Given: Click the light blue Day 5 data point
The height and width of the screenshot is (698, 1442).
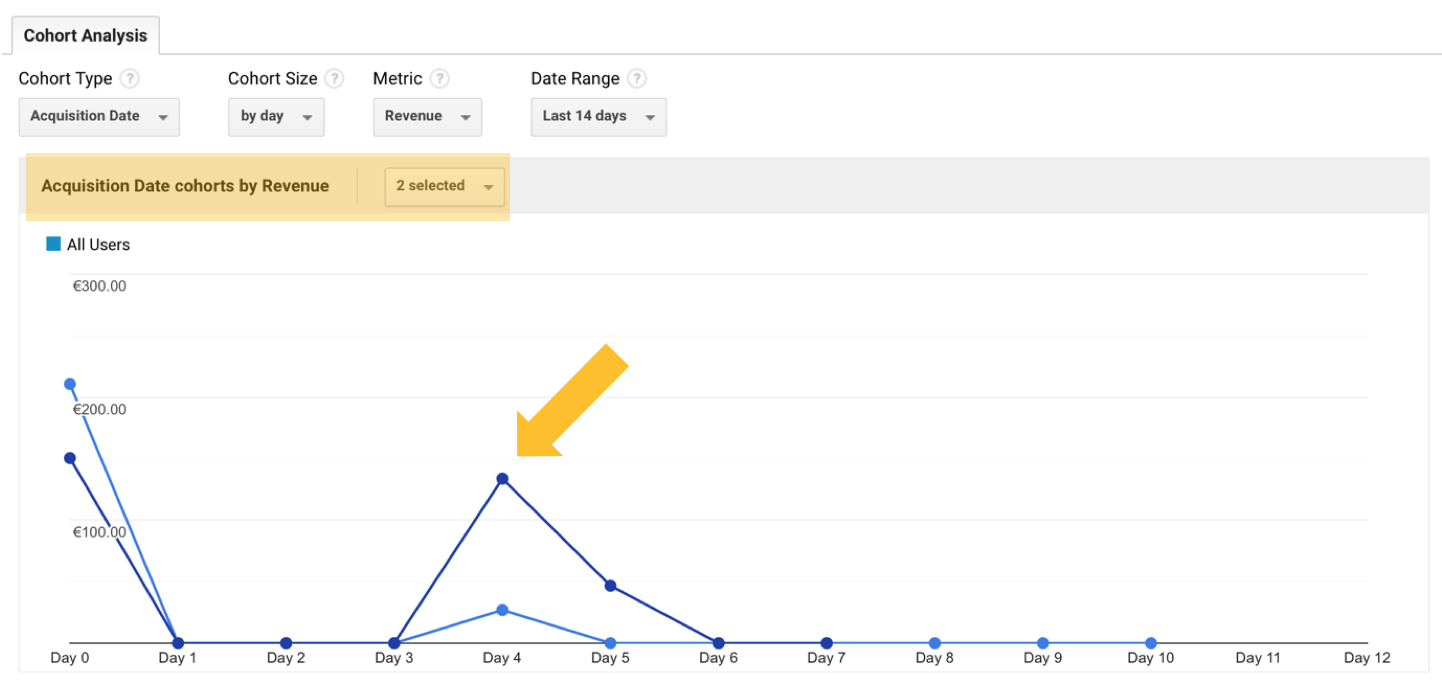Looking at the screenshot, I should click(610, 643).
